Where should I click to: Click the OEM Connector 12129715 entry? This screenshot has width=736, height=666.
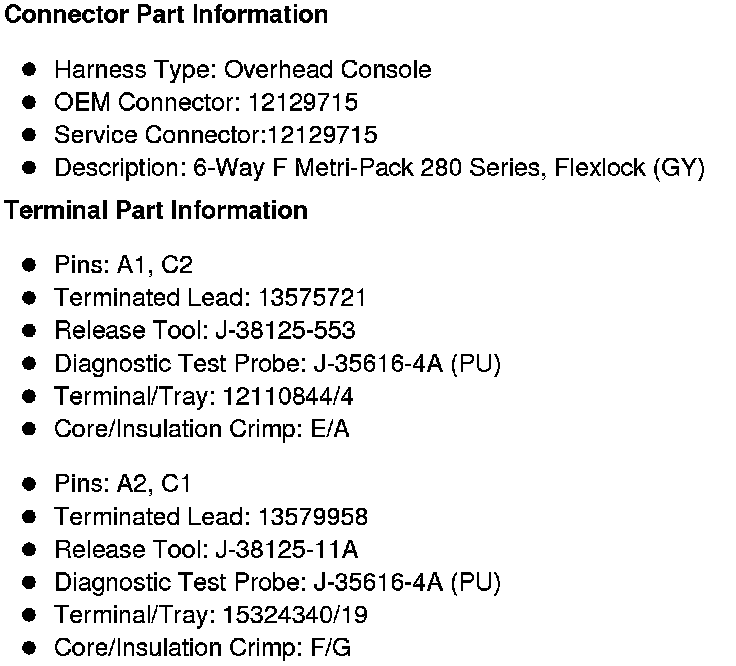205,103
